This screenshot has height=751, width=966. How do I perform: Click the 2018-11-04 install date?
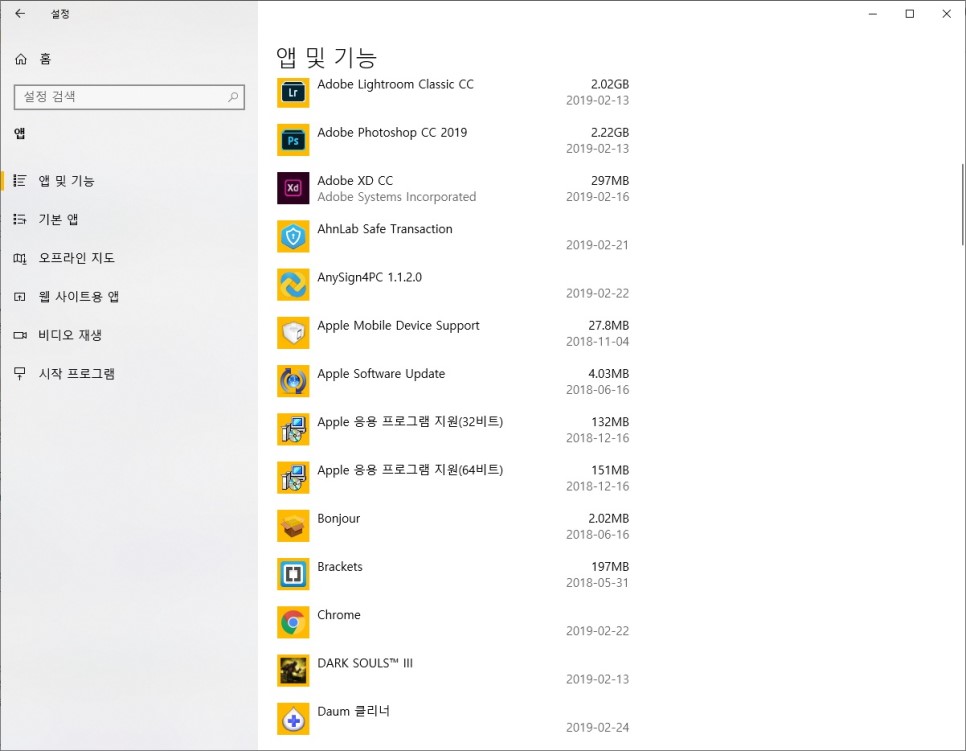point(598,342)
